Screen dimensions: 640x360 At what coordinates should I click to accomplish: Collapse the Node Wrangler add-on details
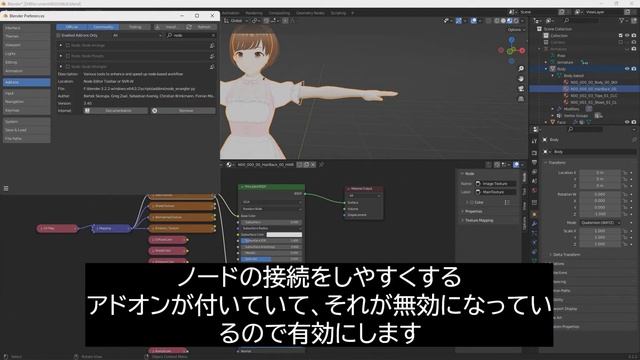(61, 66)
